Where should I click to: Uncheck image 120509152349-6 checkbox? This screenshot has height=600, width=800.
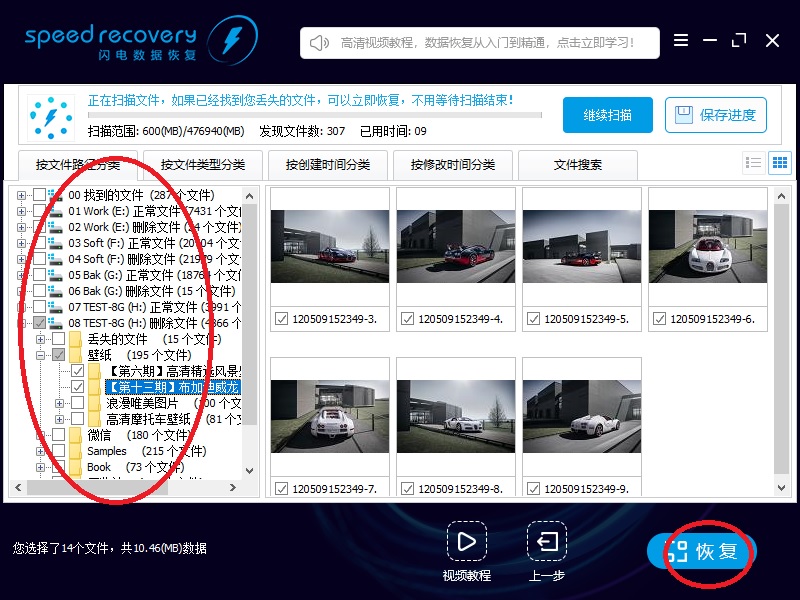coord(659,319)
